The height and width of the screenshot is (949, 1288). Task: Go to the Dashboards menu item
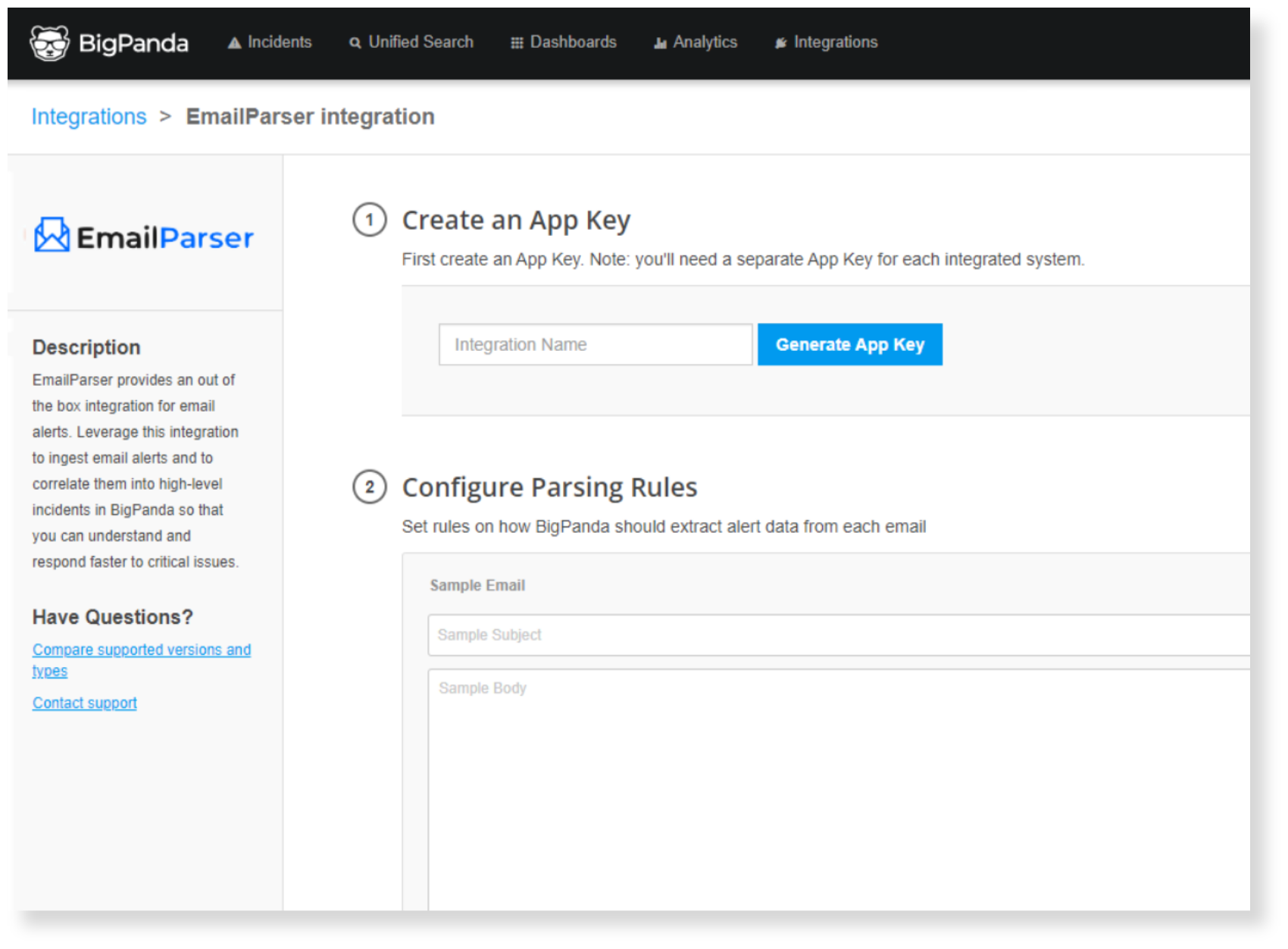coord(564,42)
